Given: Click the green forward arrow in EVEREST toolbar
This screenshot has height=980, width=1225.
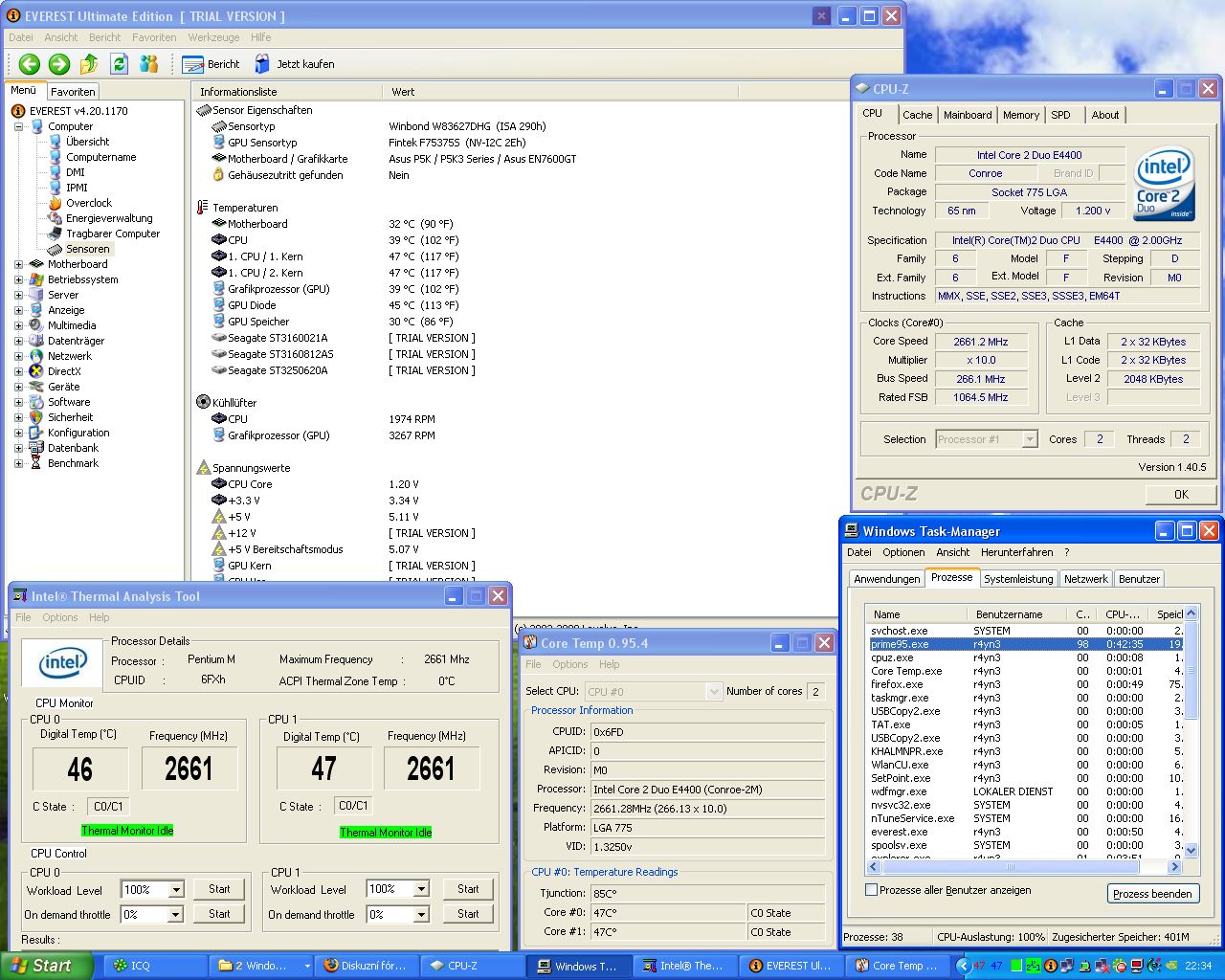Looking at the screenshot, I should tap(59, 64).
